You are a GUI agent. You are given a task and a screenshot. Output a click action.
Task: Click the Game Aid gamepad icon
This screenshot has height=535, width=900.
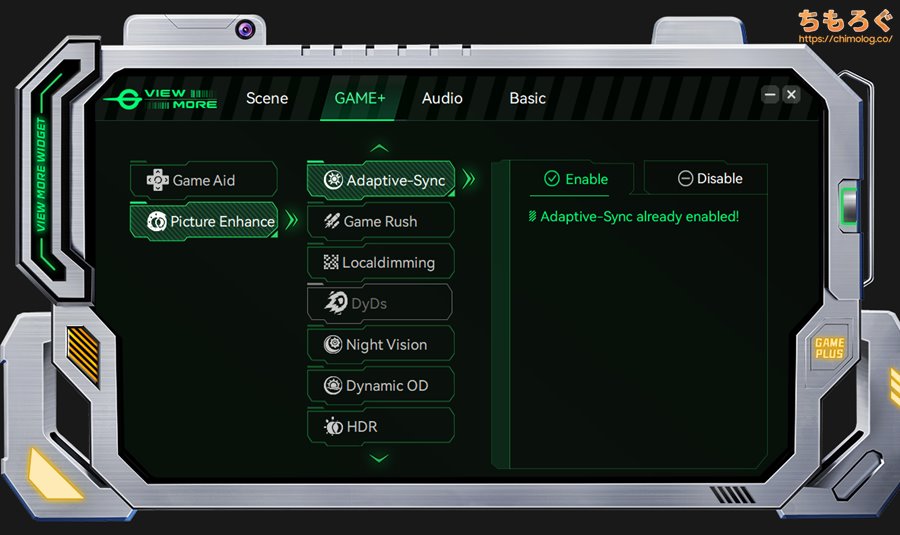click(x=158, y=181)
